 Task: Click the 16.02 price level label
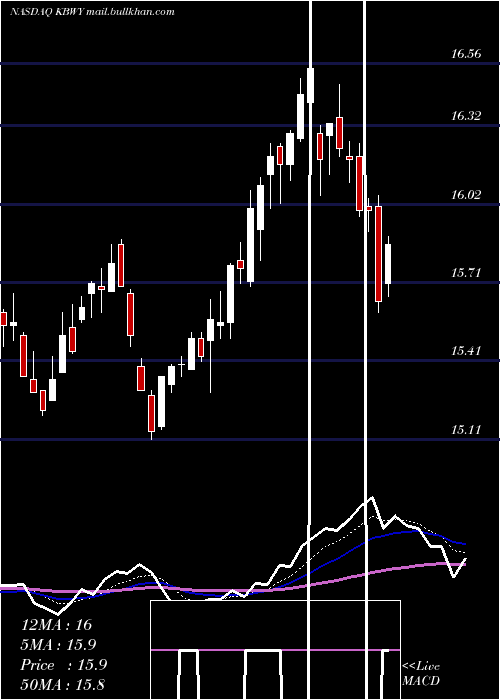pyautogui.click(x=466, y=195)
